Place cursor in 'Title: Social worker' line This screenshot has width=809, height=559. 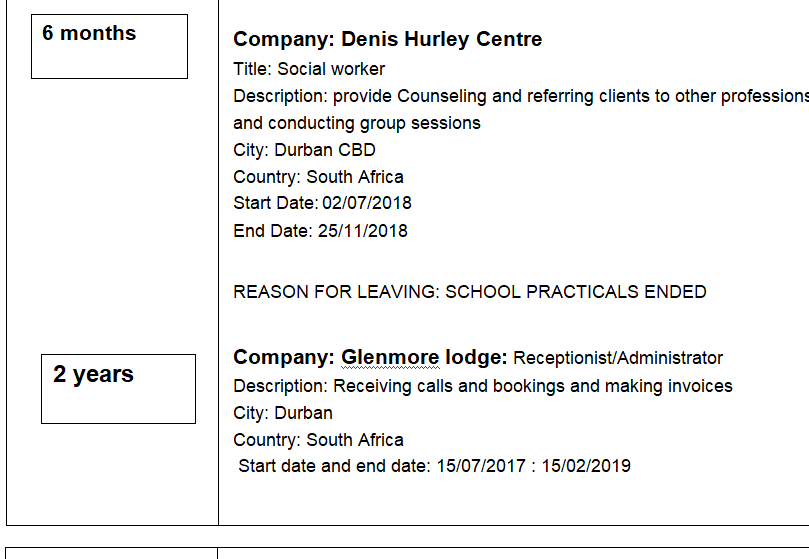coord(309,69)
